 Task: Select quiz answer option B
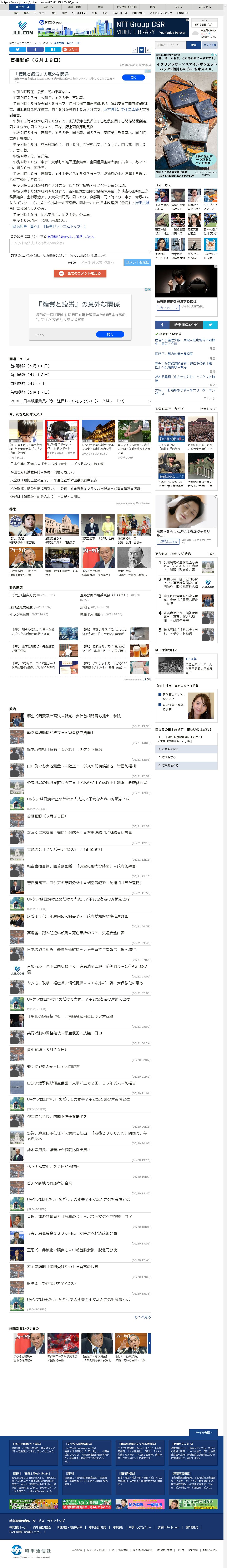186,757
